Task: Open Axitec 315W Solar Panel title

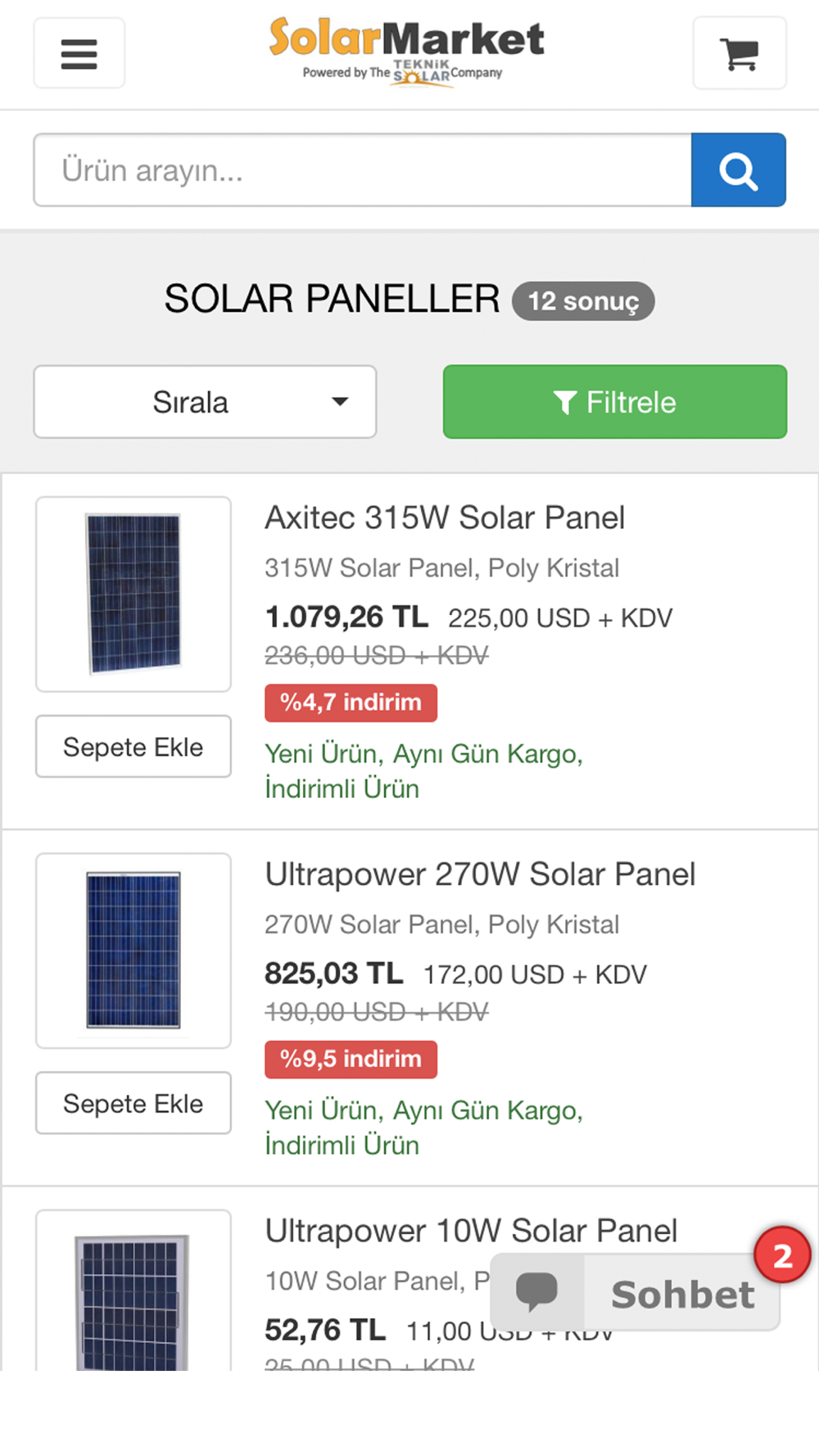Action: pos(445,518)
